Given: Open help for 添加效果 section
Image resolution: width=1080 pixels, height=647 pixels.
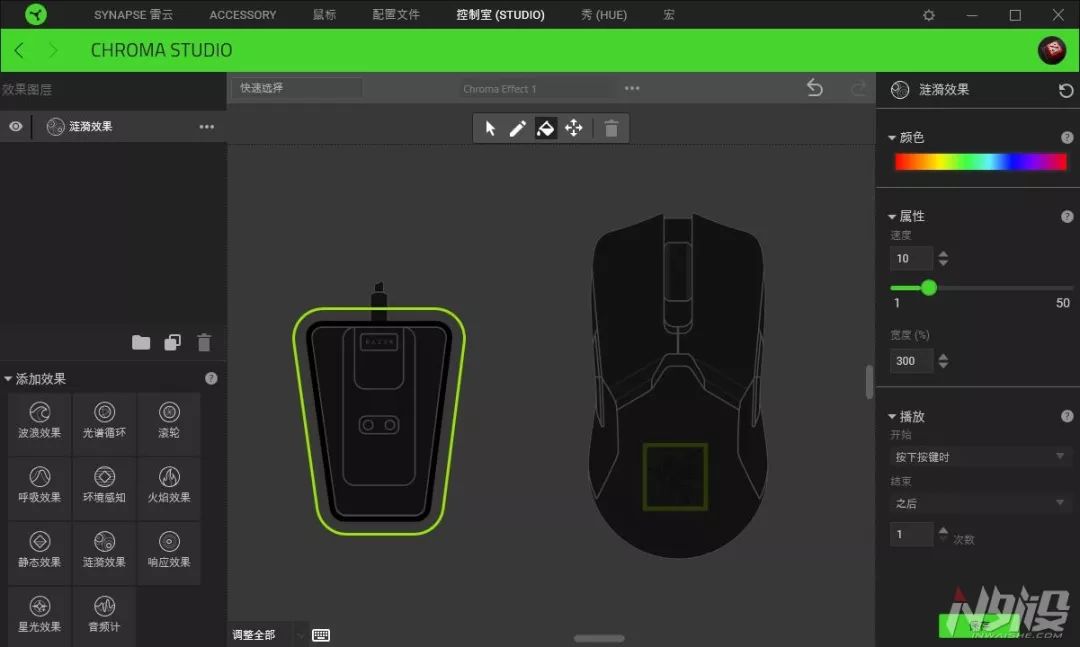Looking at the screenshot, I should [x=211, y=378].
